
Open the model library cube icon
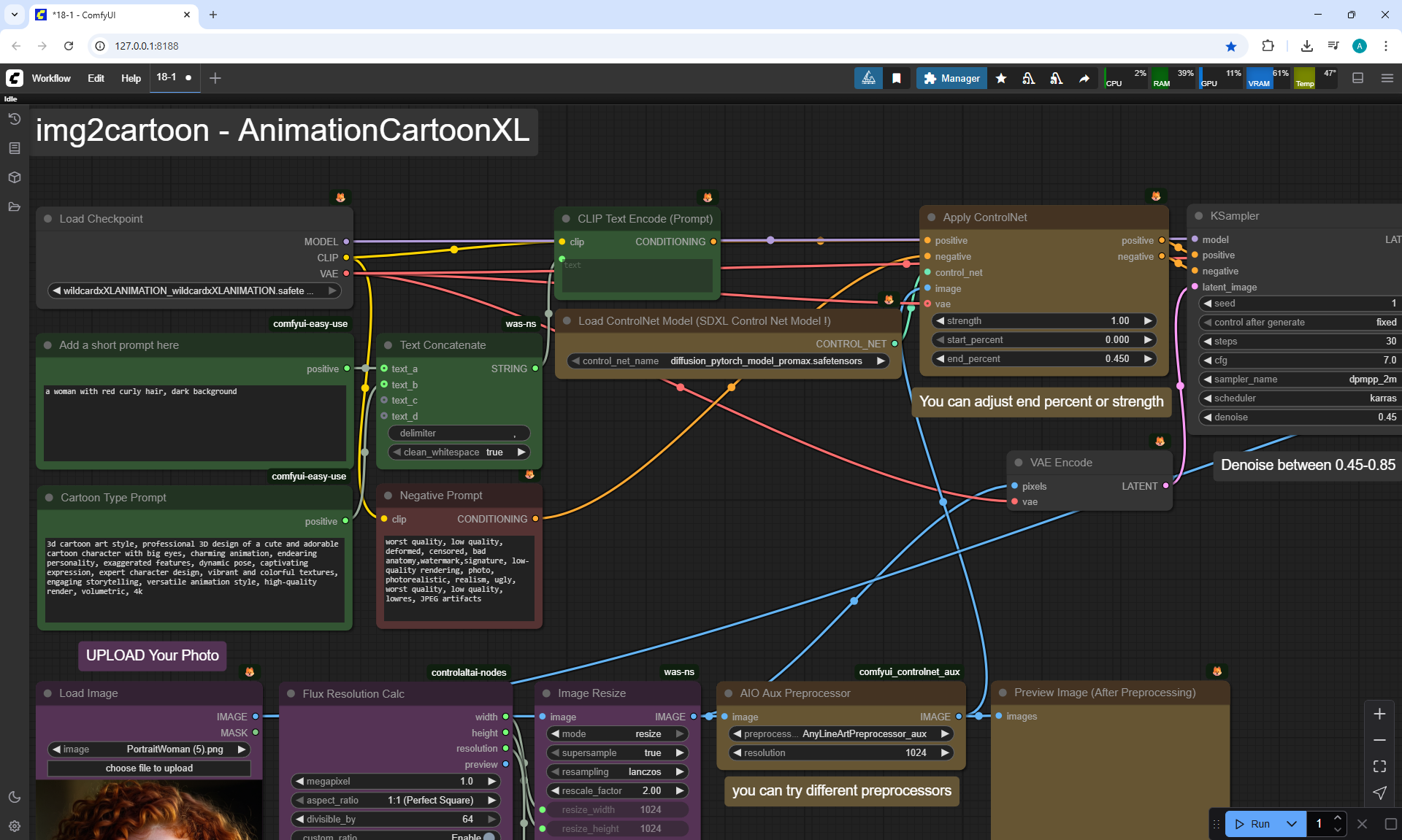coord(14,177)
